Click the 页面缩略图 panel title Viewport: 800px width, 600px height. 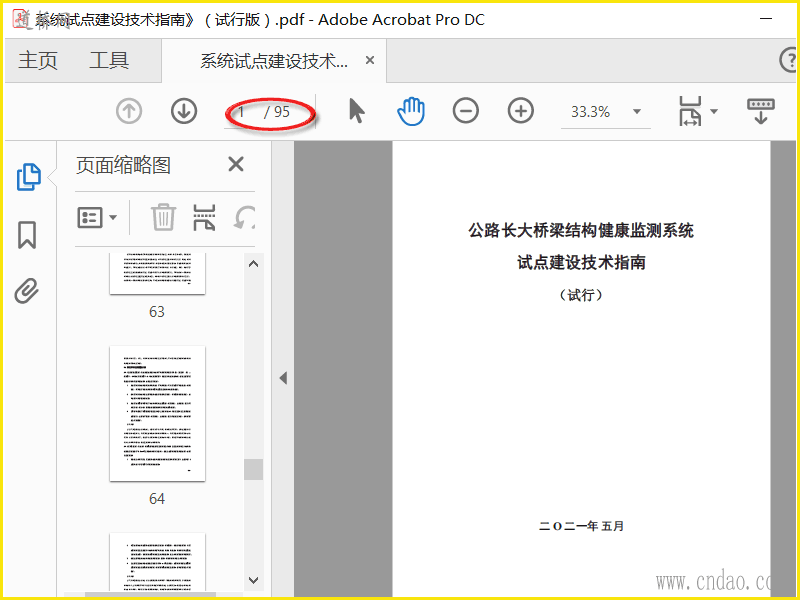pos(123,165)
